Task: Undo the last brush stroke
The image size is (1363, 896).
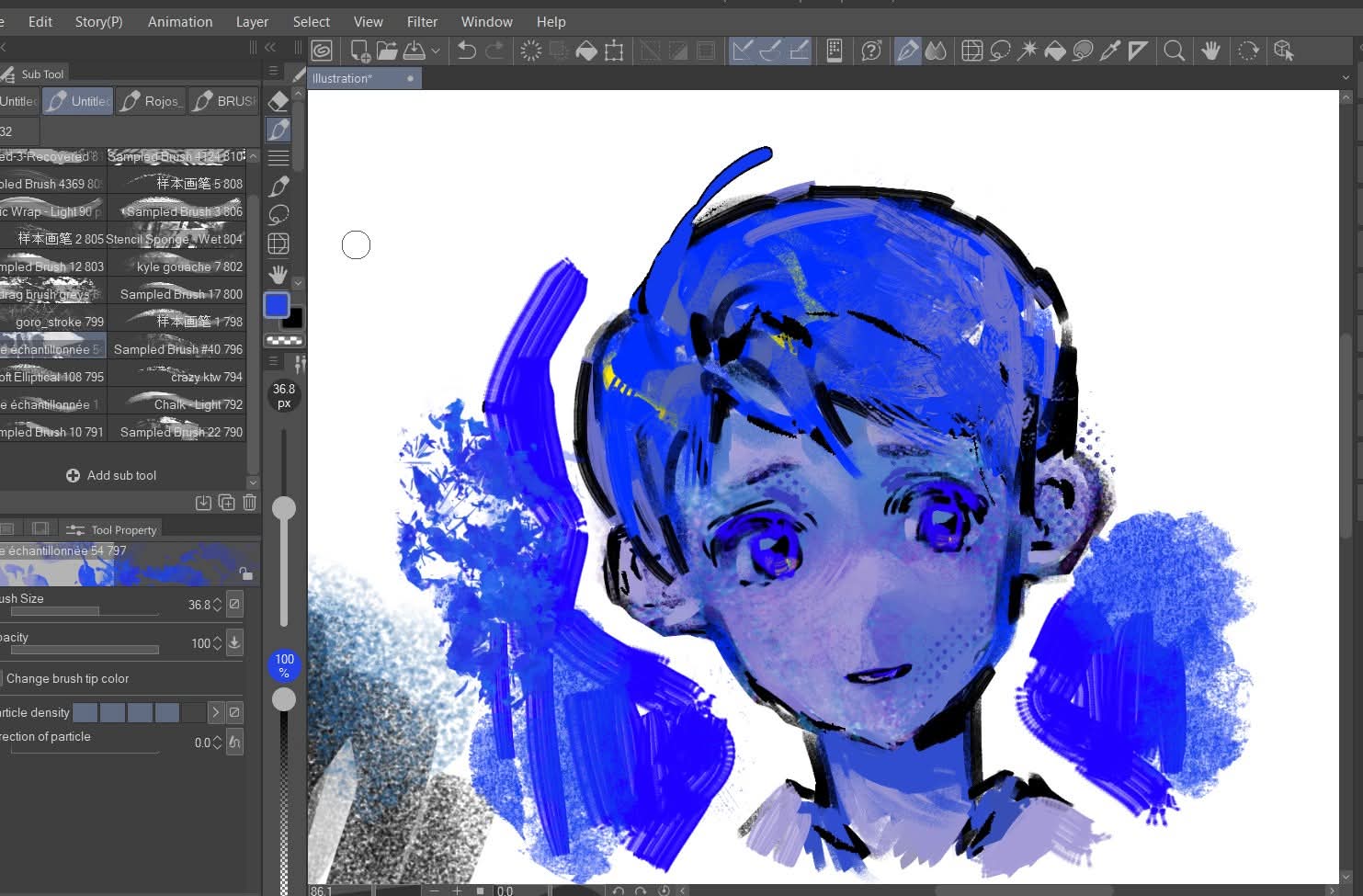Action: pyautogui.click(x=467, y=51)
